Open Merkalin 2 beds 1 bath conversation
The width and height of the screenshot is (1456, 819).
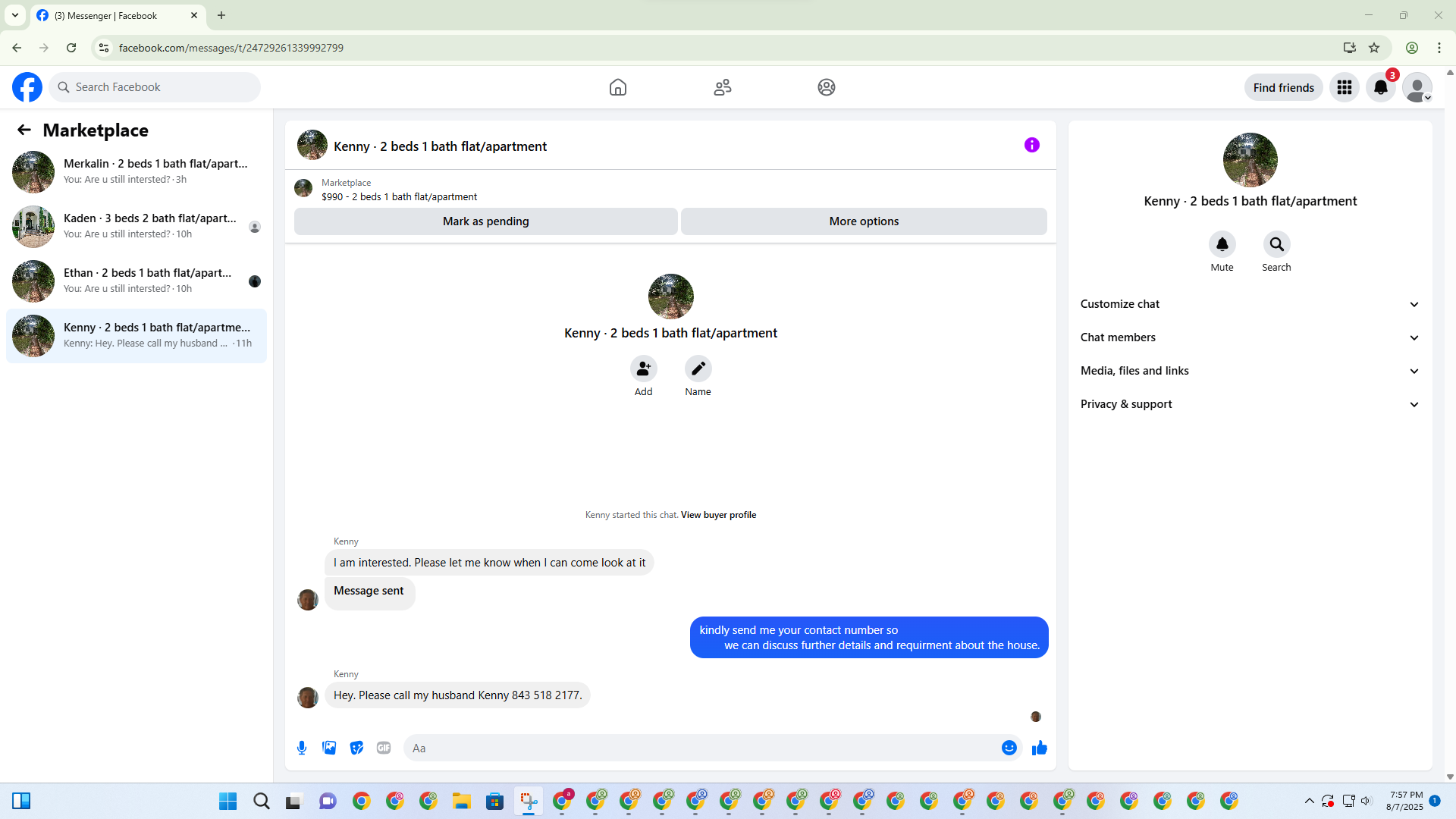click(x=136, y=172)
